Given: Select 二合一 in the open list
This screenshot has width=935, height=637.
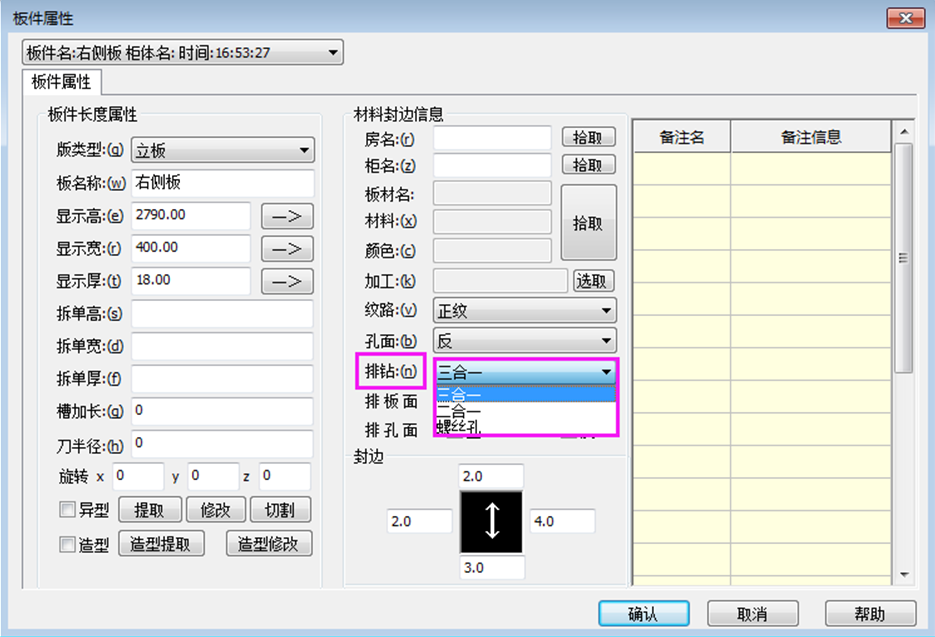Looking at the screenshot, I should pos(525,410).
